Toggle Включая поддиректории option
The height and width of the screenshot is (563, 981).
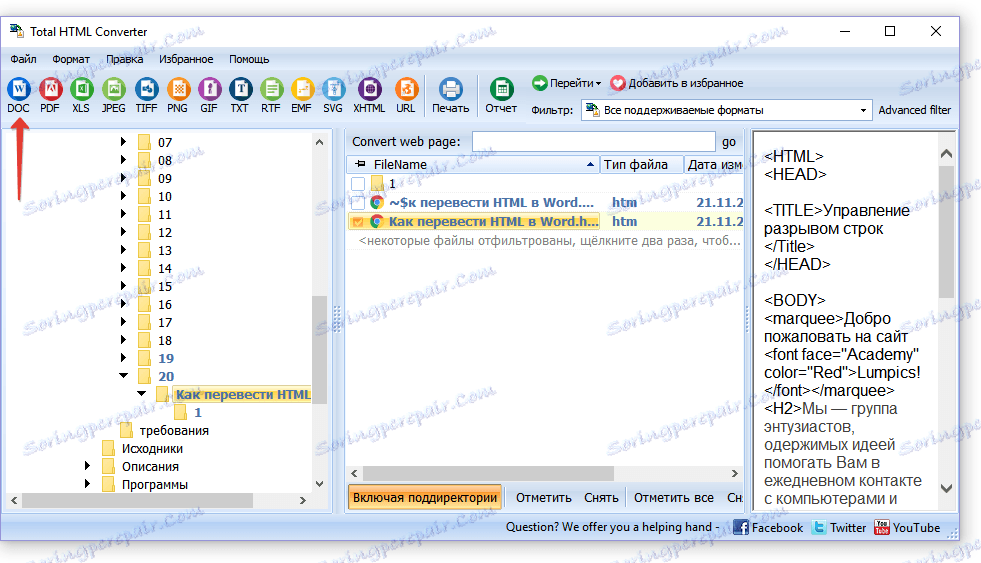point(425,498)
